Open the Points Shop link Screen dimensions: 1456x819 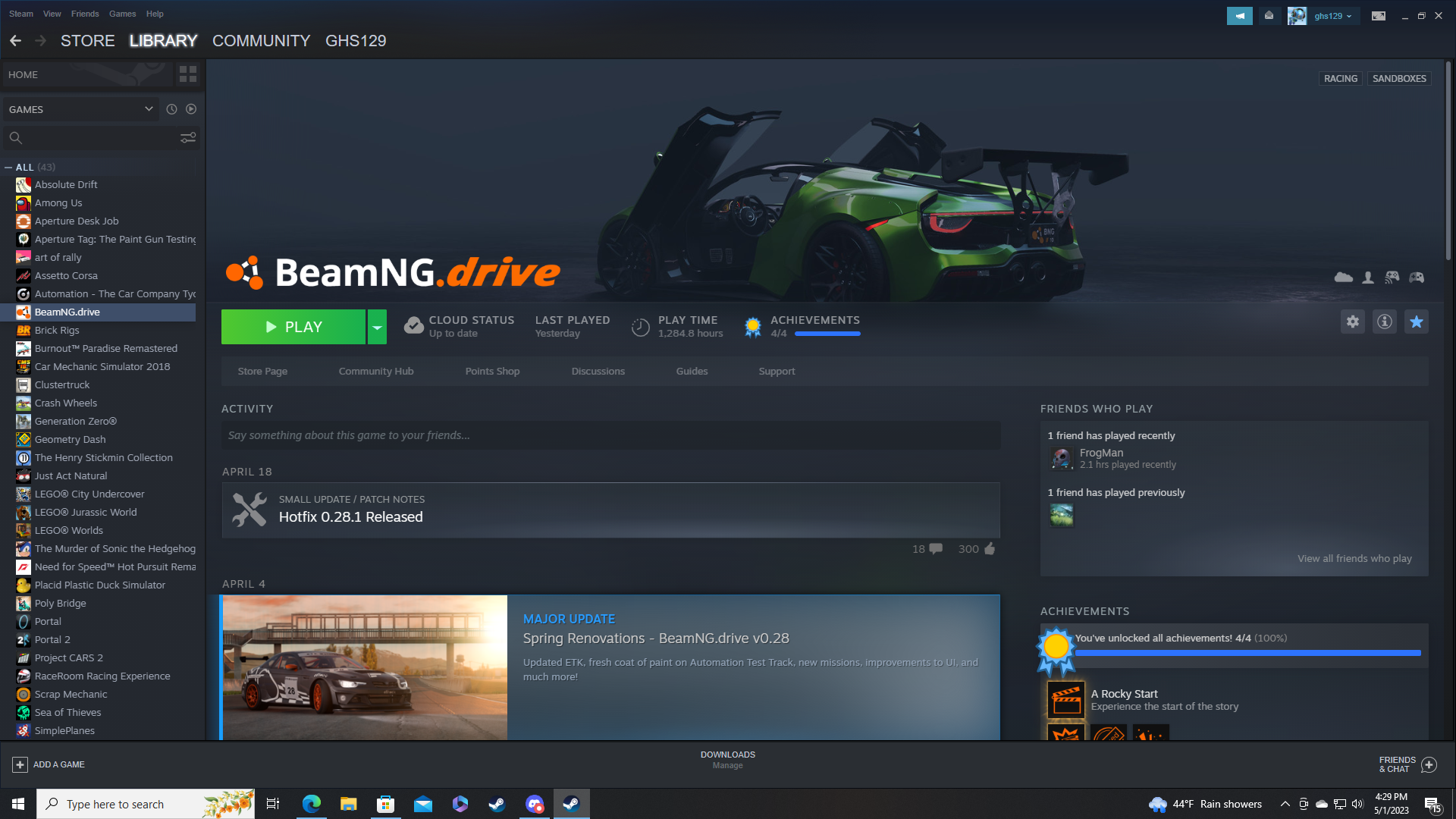click(492, 371)
